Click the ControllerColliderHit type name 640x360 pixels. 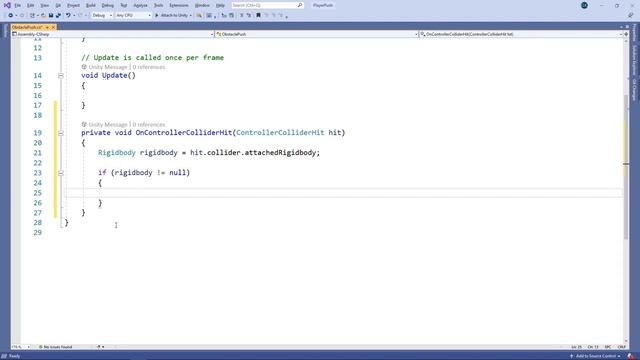(280, 133)
